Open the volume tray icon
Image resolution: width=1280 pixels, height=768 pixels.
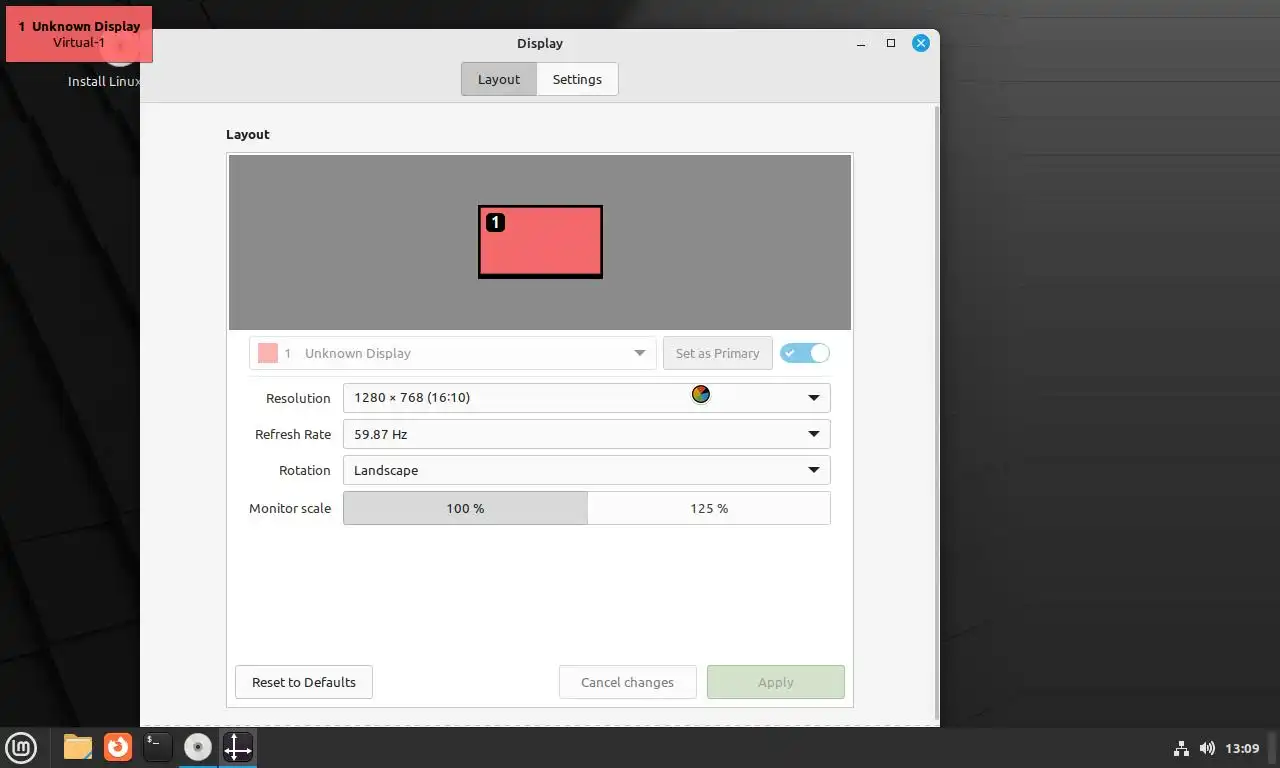coord(1207,748)
